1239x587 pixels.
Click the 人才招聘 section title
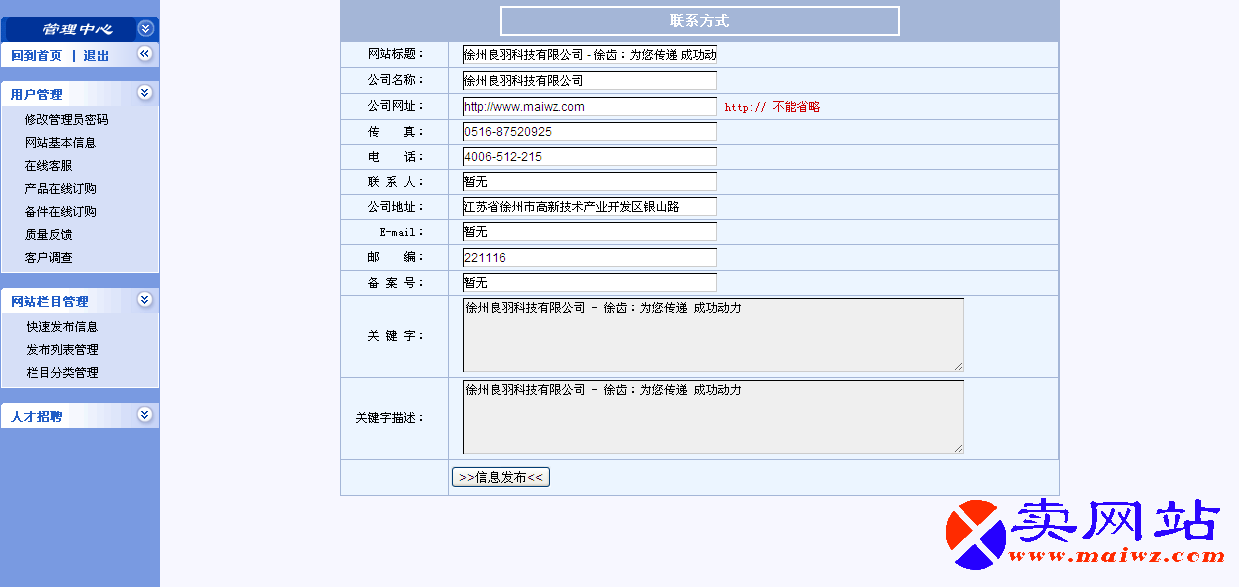[x=36, y=417]
